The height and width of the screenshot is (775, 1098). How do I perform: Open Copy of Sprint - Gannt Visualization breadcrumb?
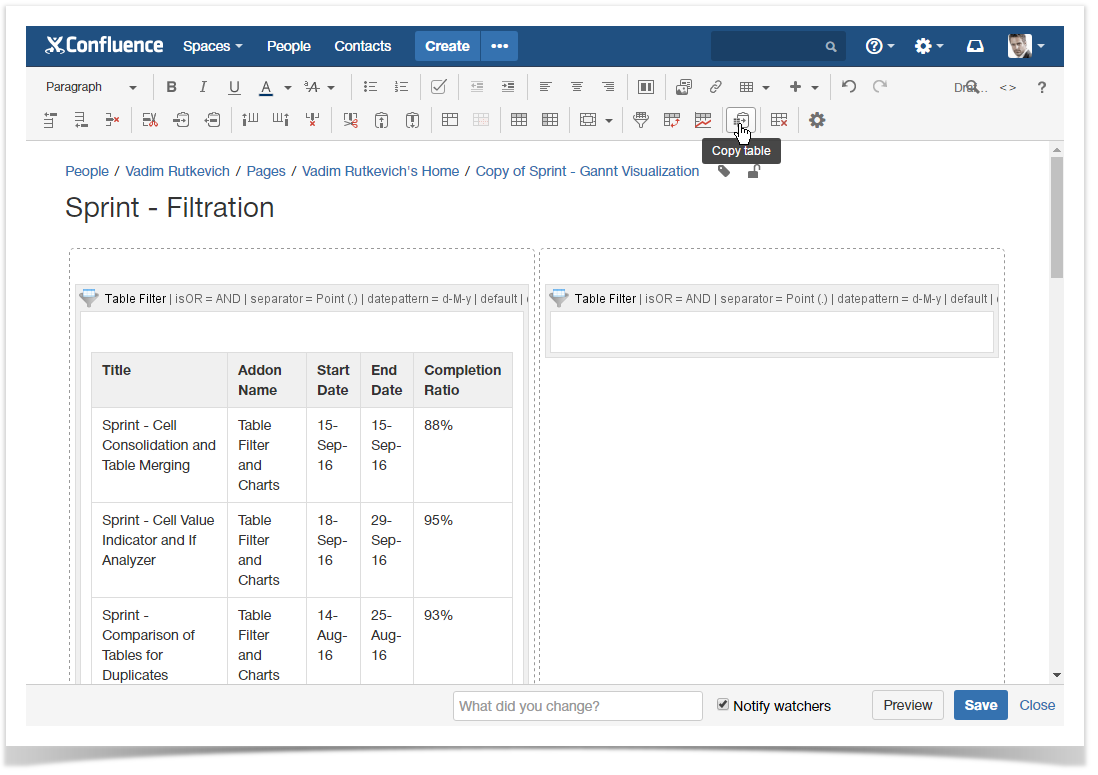click(587, 172)
